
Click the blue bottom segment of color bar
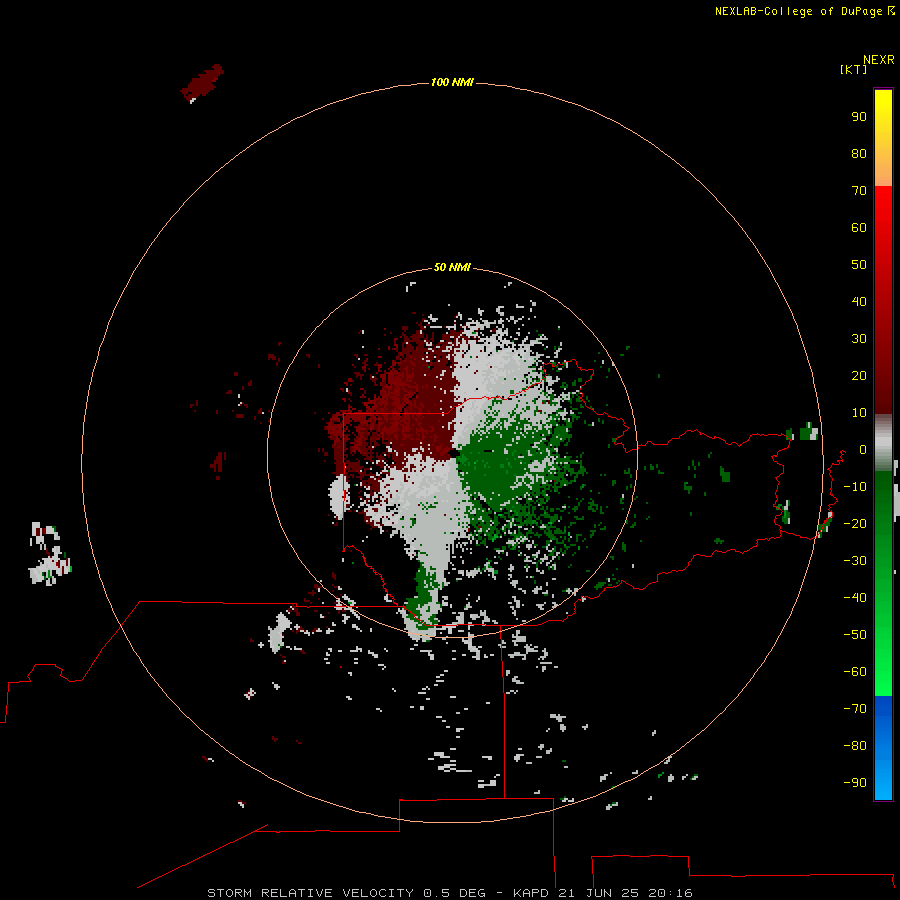tap(883, 748)
